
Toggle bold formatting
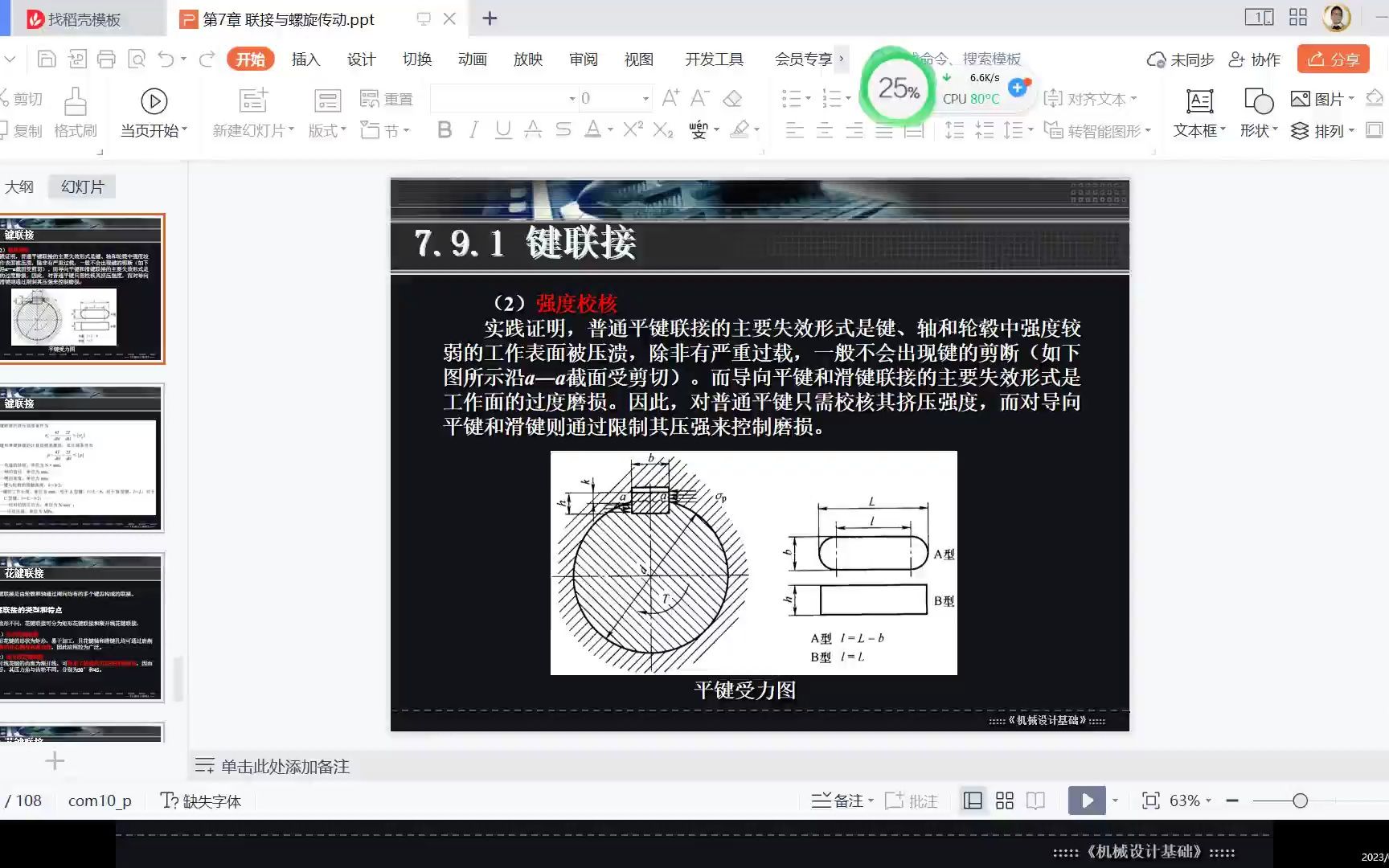(445, 129)
